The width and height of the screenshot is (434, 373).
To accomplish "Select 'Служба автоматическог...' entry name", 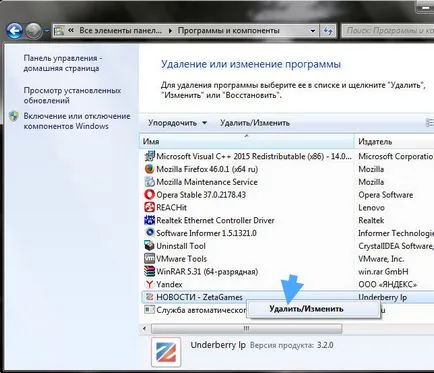I will pos(201,310).
